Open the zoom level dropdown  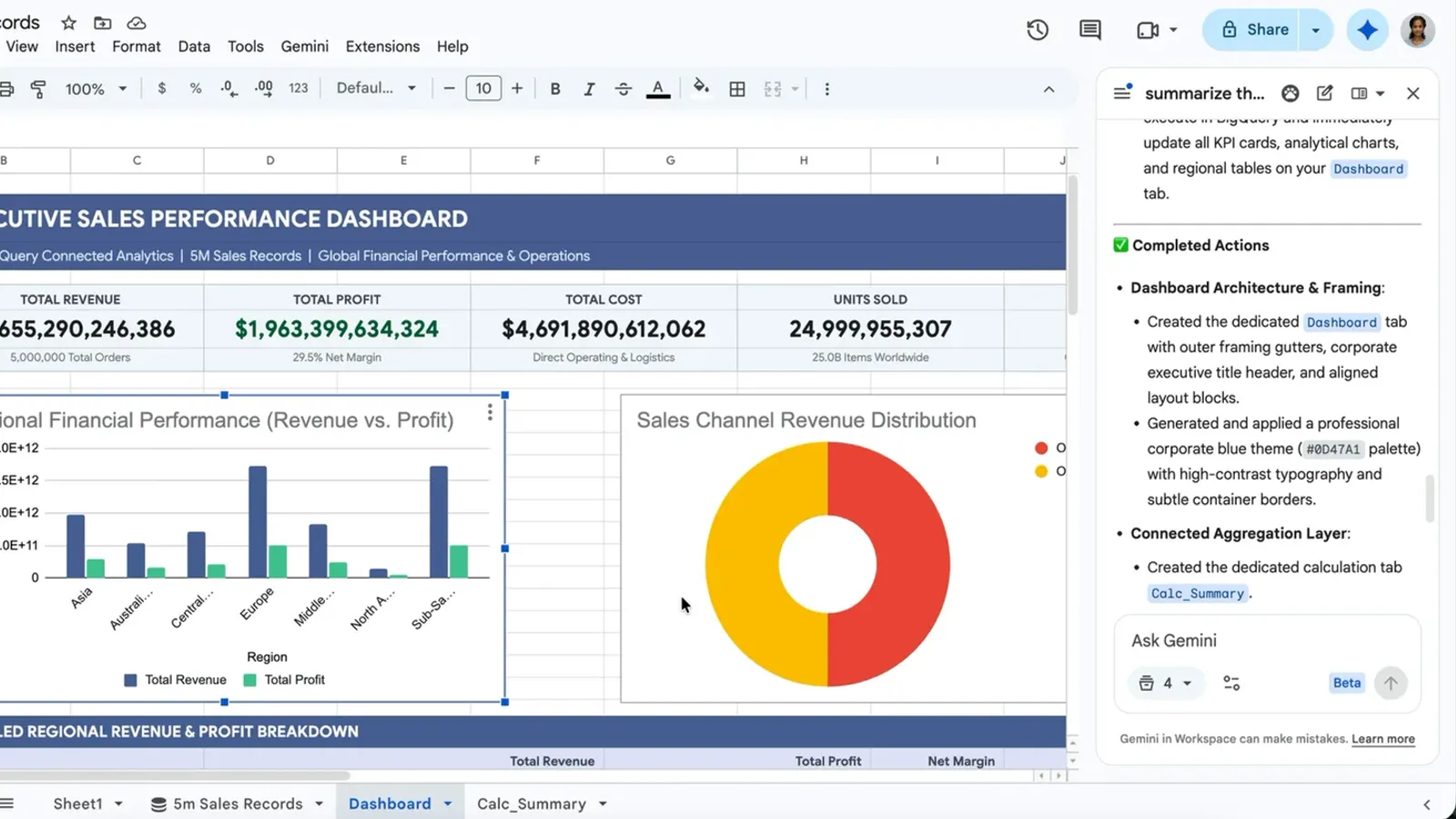[x=96, y=88]
